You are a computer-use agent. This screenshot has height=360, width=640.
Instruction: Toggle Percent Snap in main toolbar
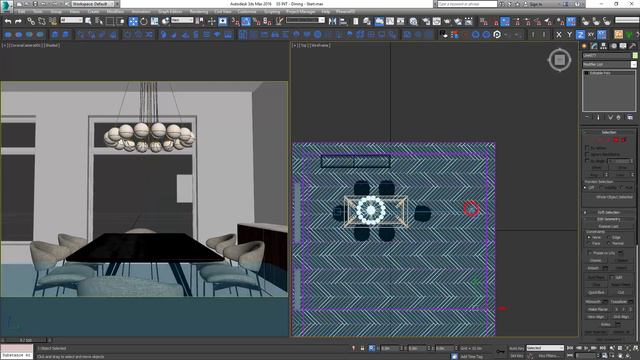click(257, 21)
